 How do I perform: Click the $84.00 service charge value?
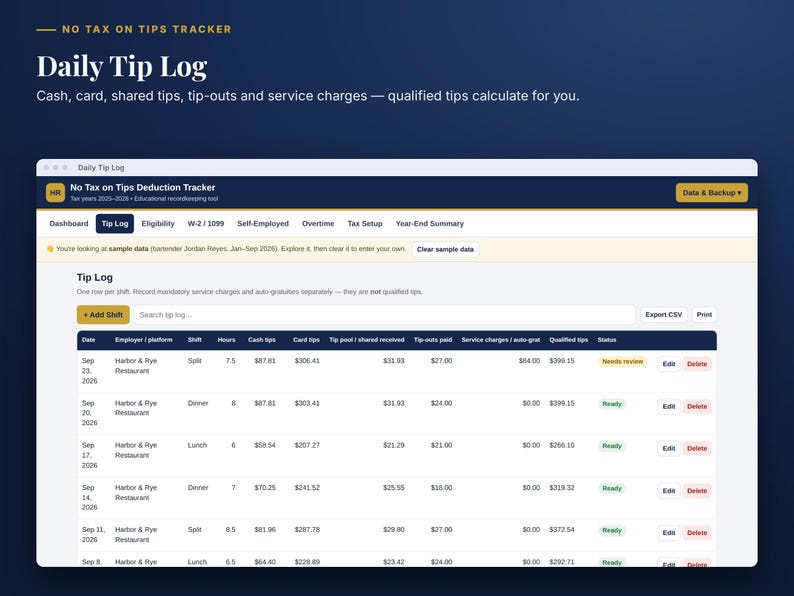point(529,361)
